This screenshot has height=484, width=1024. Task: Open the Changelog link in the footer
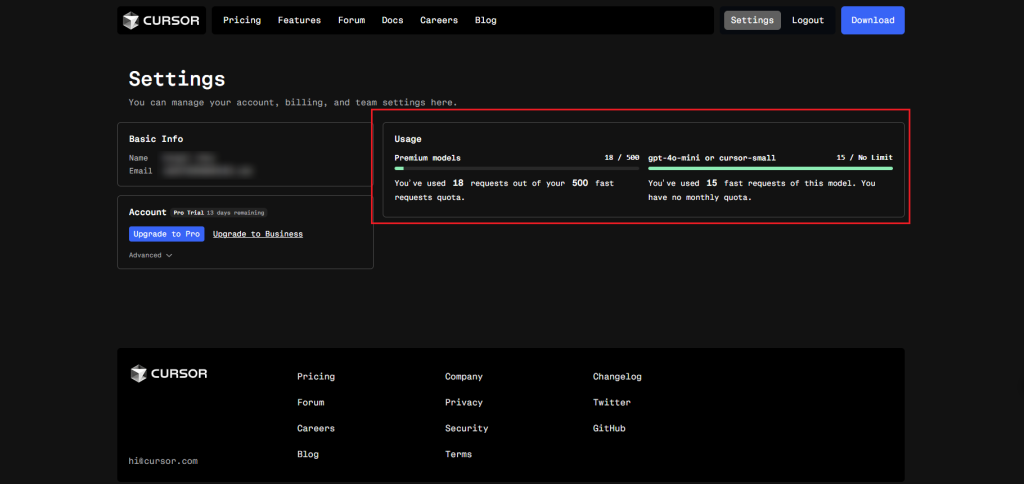[x=617, y=377]
